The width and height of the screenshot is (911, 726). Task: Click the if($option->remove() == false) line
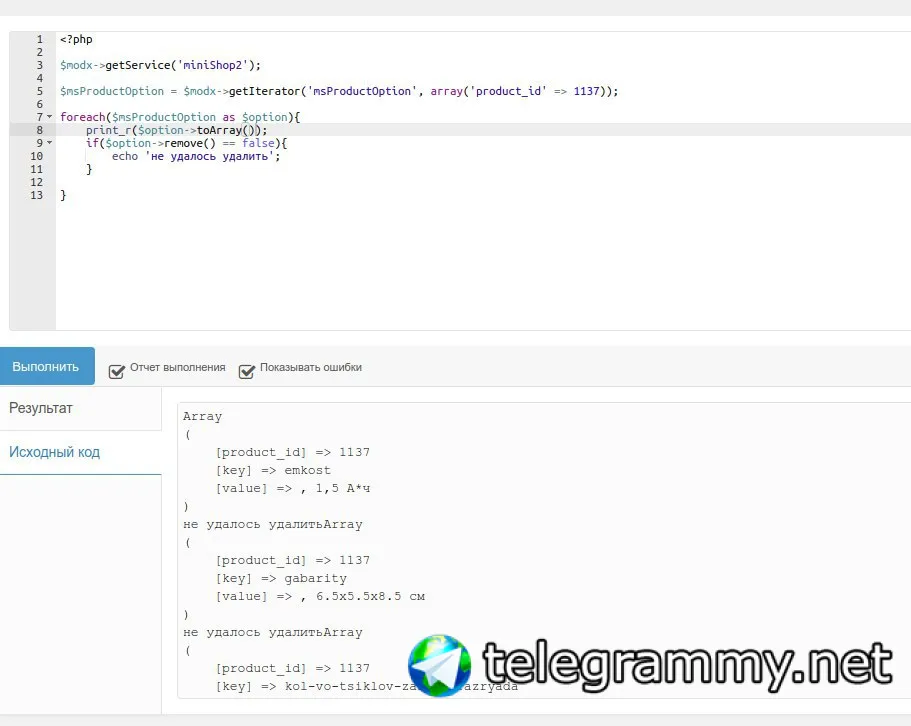tap(186, 143)
